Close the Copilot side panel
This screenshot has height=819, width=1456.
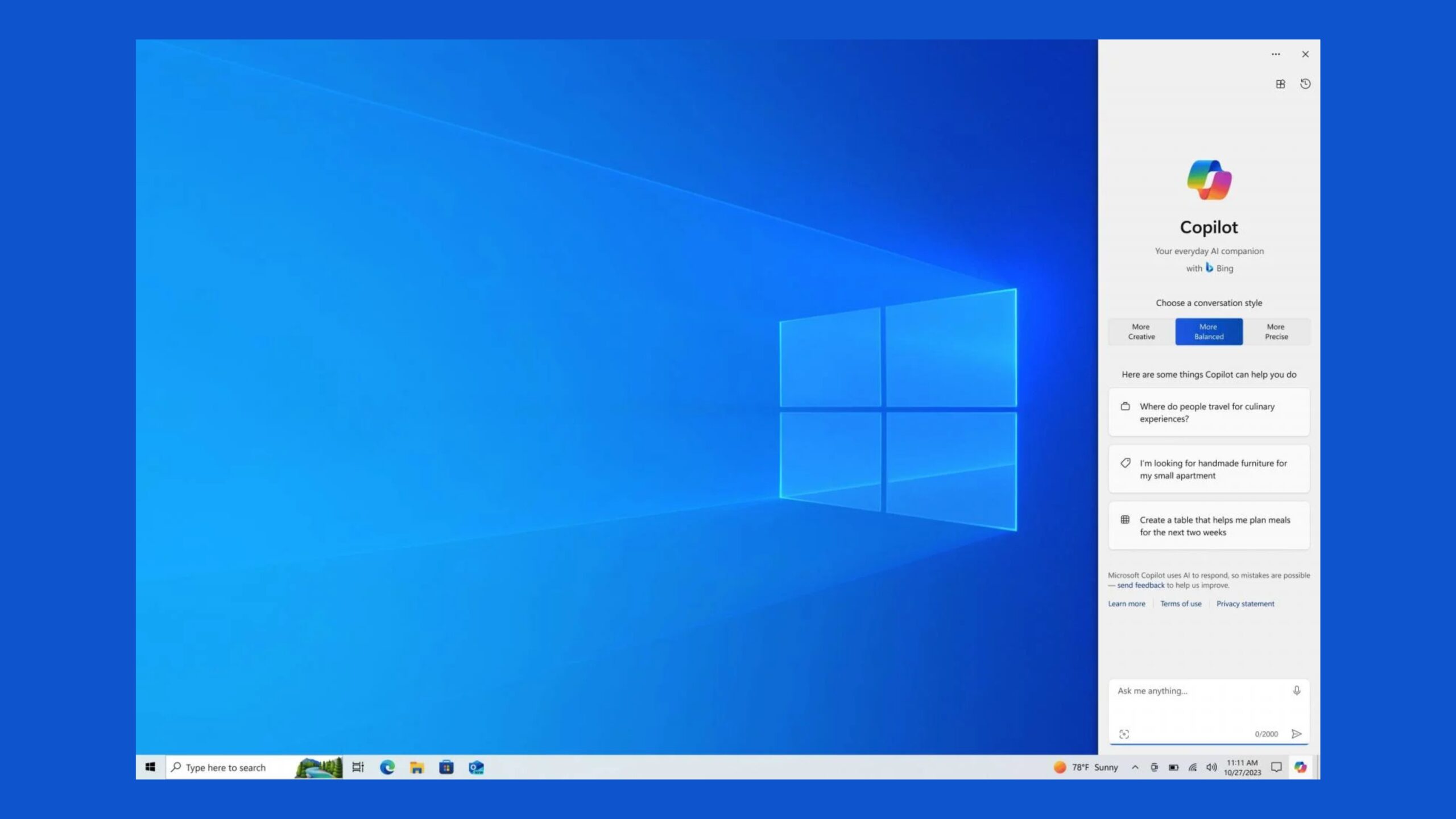1305,54
